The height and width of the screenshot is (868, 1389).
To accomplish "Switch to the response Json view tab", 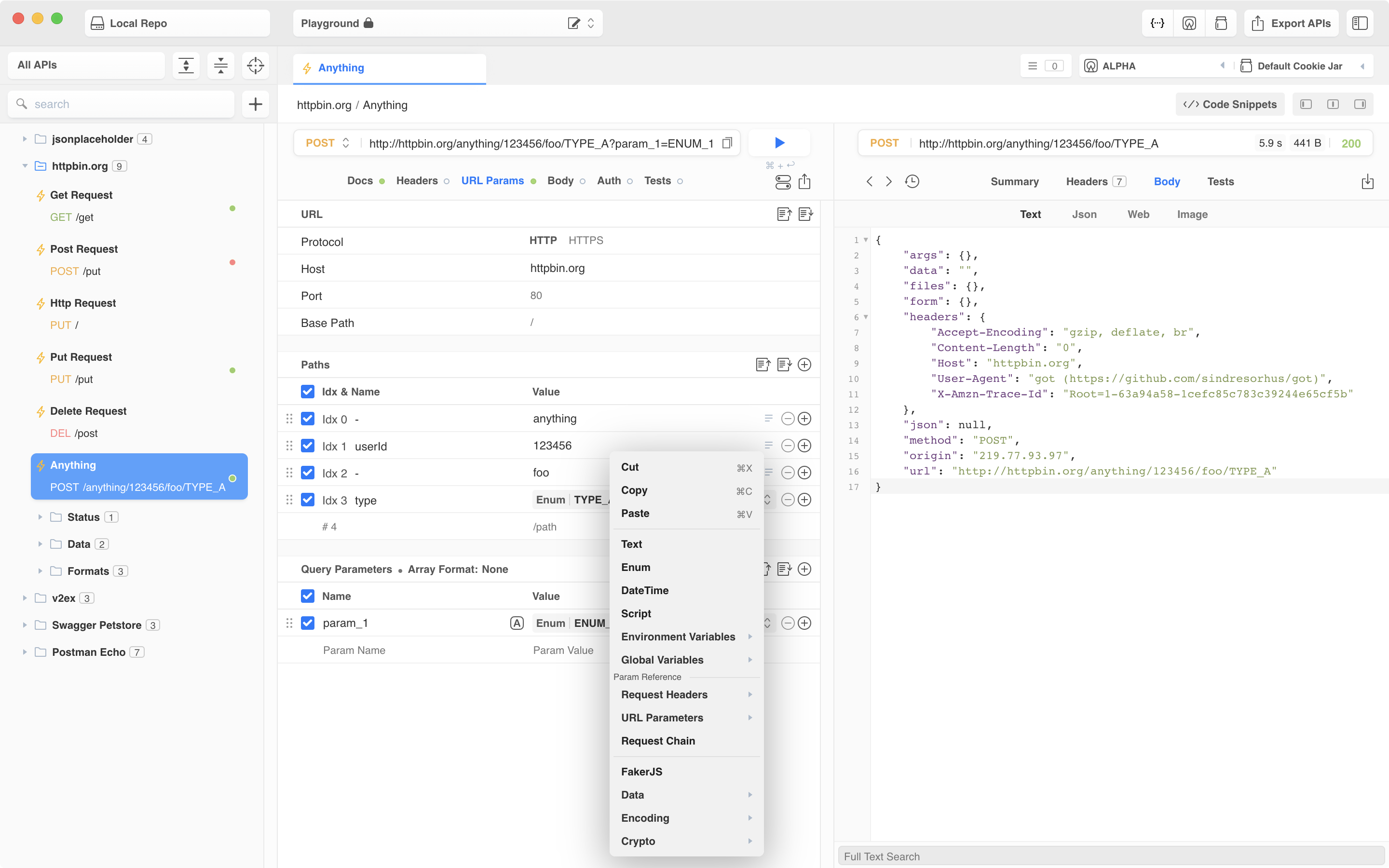I will pyautogui.click(x=1084, y=214).
